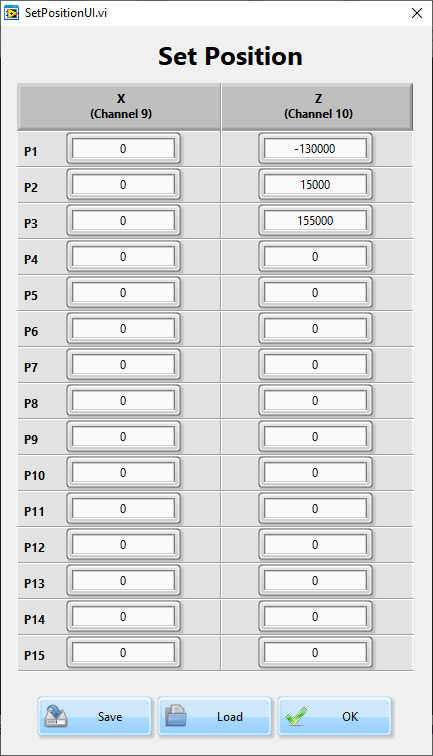
Task: Focus the P10 Z value field
Action: click(315, 472)
